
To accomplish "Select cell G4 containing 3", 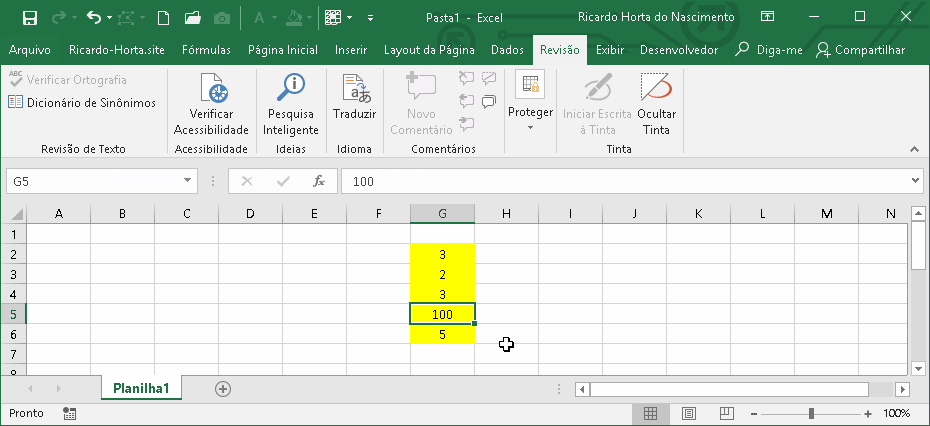I will click(x=442, y=294).
